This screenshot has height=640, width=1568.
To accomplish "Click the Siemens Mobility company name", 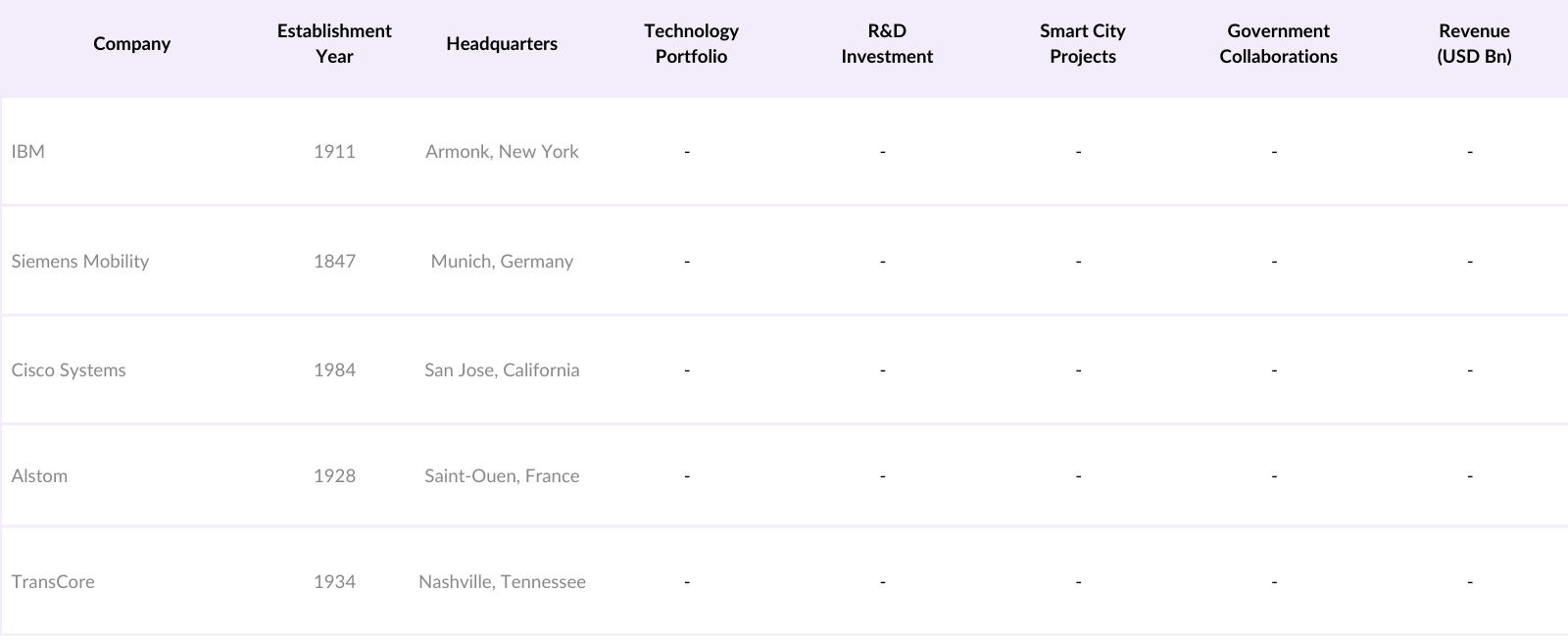I will click(x=80, y=262).
